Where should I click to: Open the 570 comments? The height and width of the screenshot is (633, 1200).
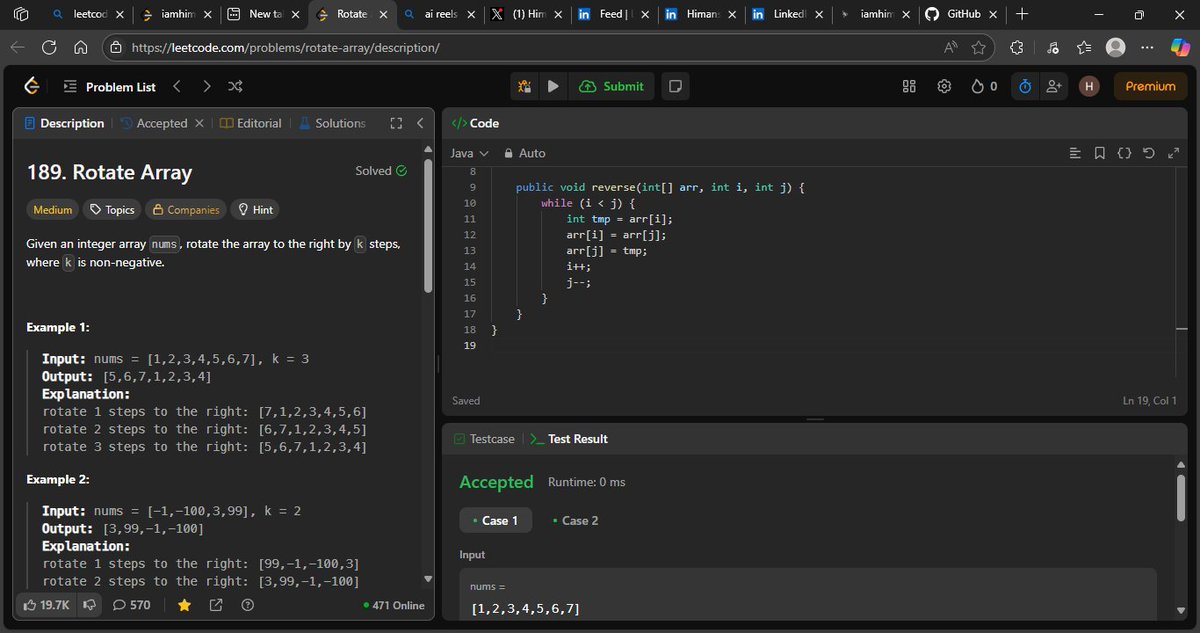click(132, 605)
